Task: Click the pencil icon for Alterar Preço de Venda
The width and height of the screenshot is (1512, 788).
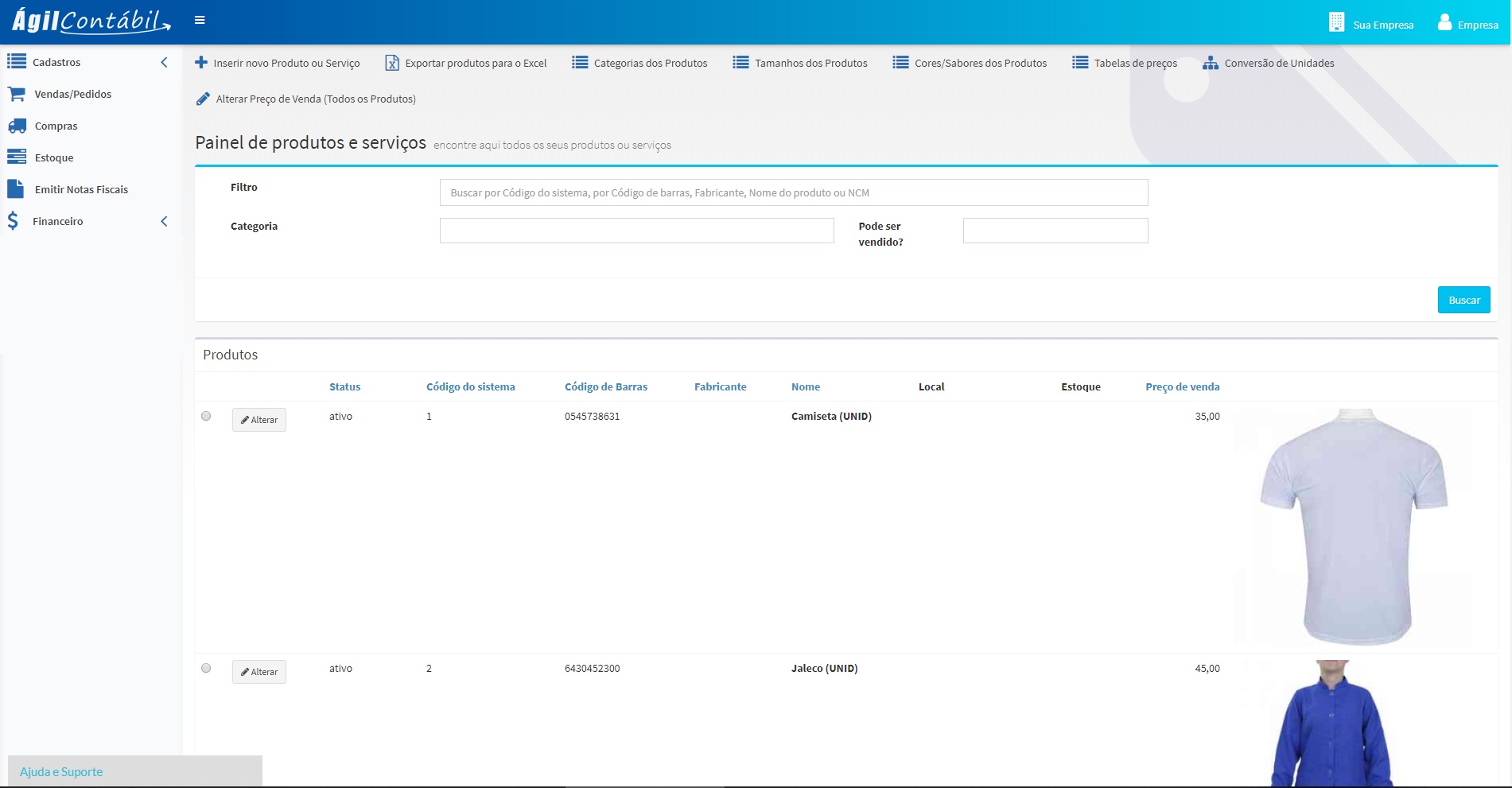Action: coord(203,99)
